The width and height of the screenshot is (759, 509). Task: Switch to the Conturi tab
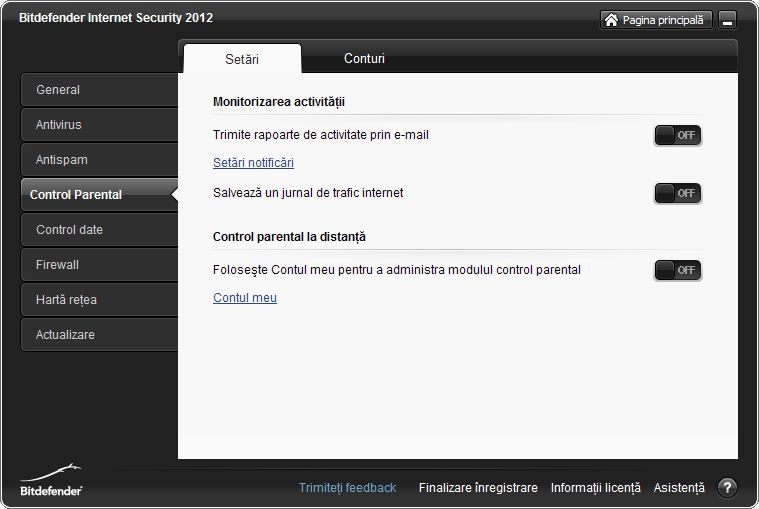pyautogui.click(x=364, y=59)
